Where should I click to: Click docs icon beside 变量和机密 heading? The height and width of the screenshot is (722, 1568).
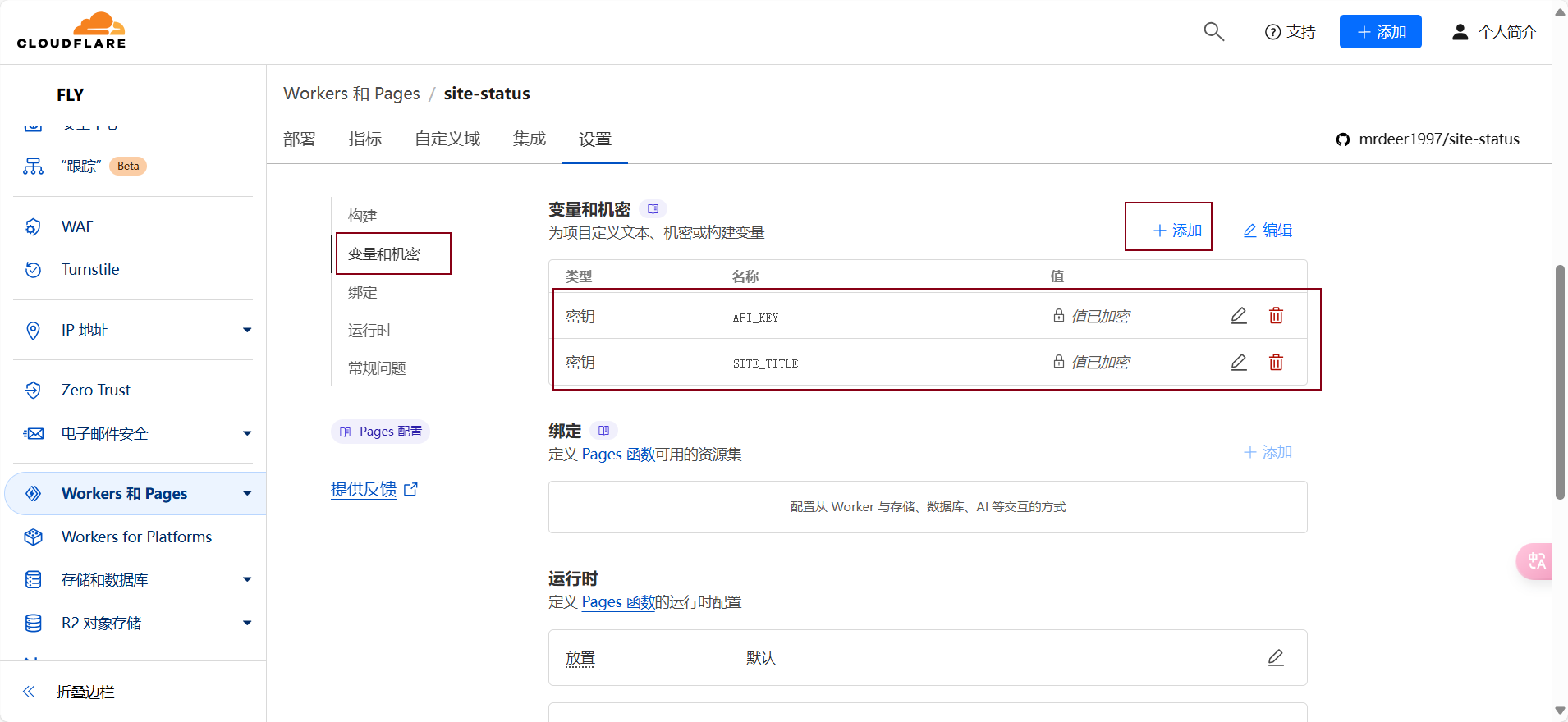[x=653, y=209]
